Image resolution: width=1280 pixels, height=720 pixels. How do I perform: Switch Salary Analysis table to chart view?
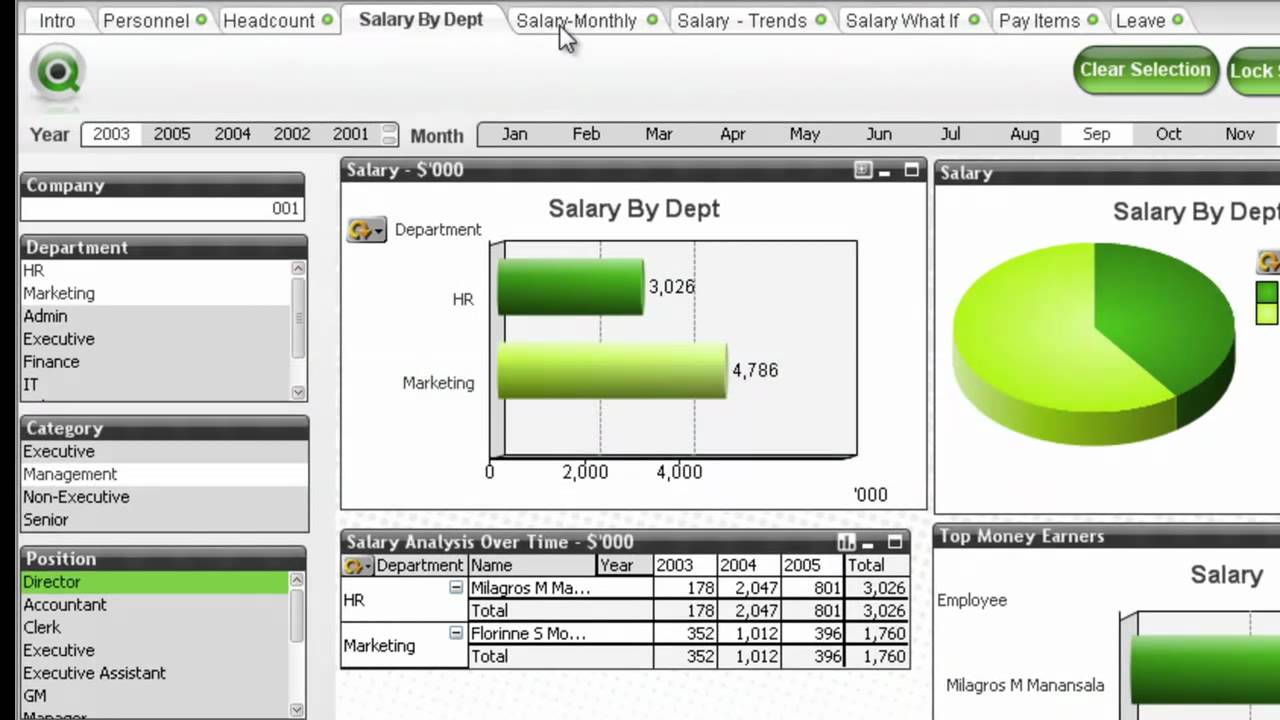[847, 542]
